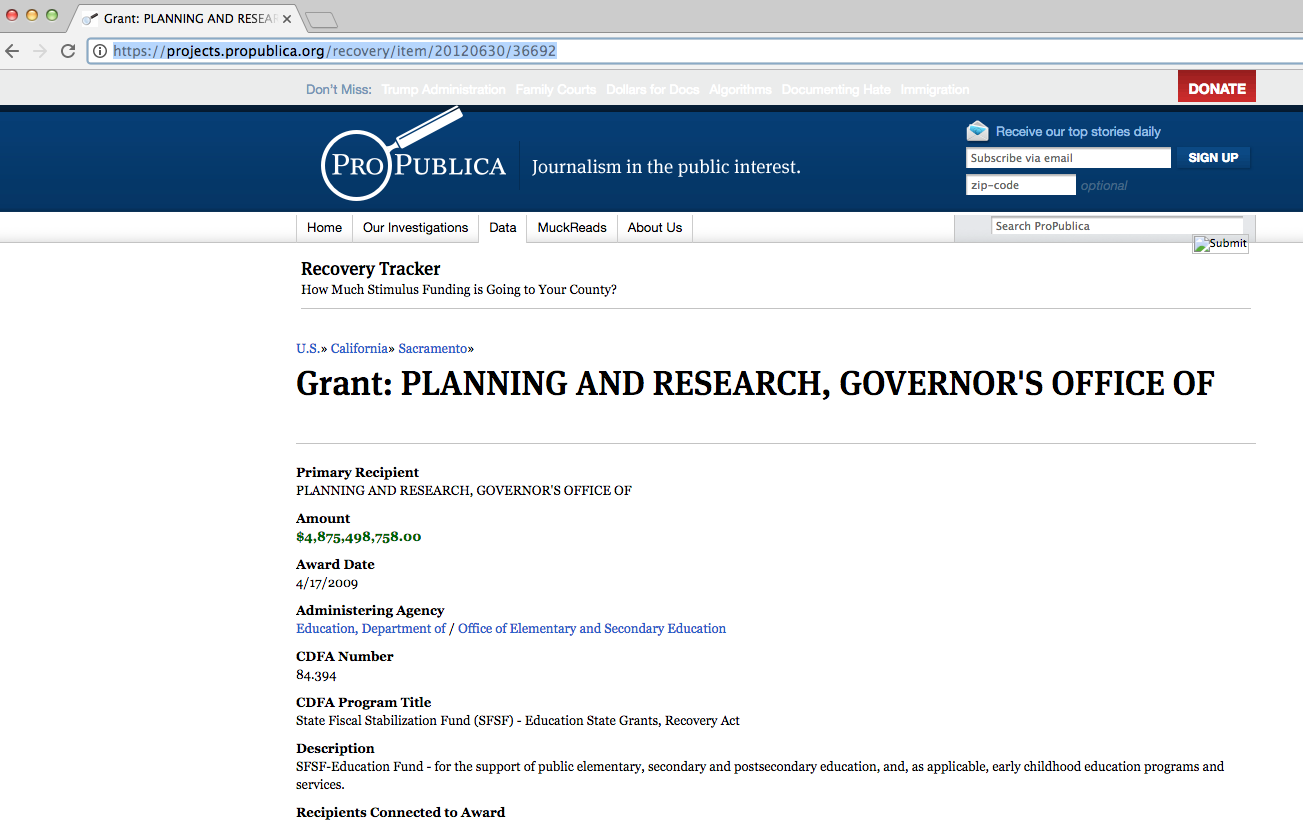
Task: Click the browser forward arrow
Action: 40,51
